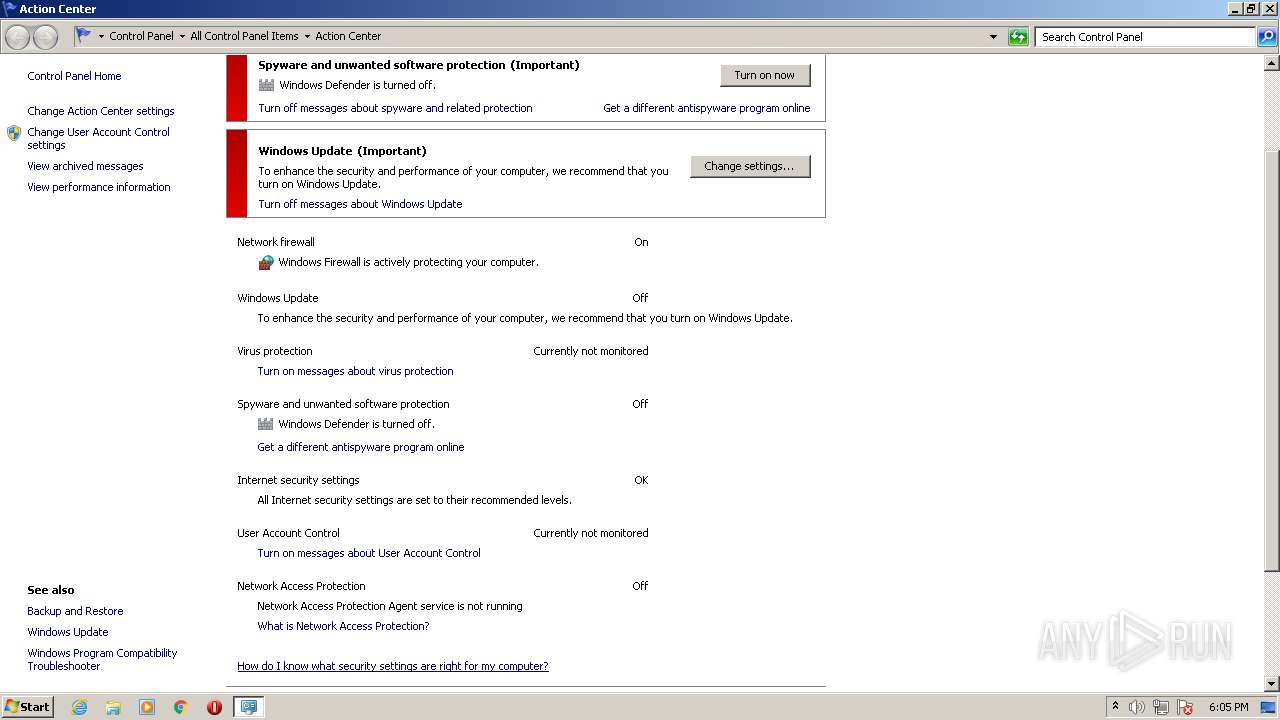Click the volume speaker tray icon
This screenshot has width=1280, height=720.
(x=1137, y=707)
